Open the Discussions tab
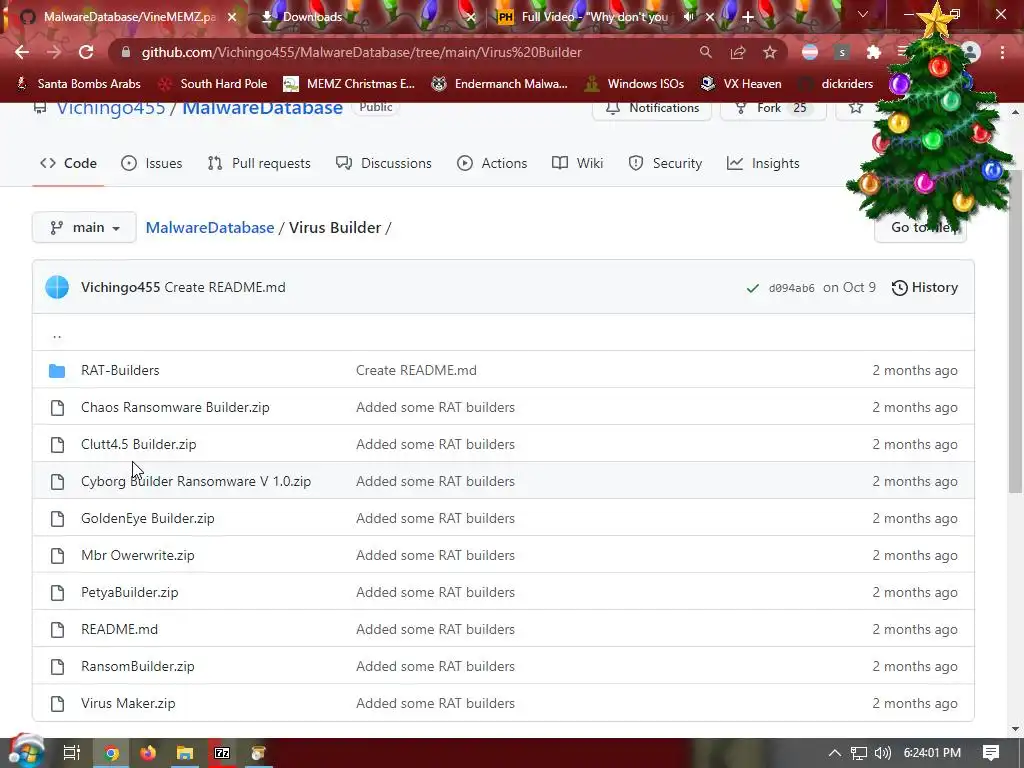1024x768 pixels. pos(383,163)
